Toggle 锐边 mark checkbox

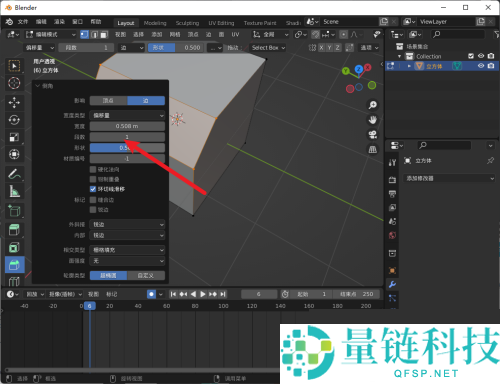(93, 210)
